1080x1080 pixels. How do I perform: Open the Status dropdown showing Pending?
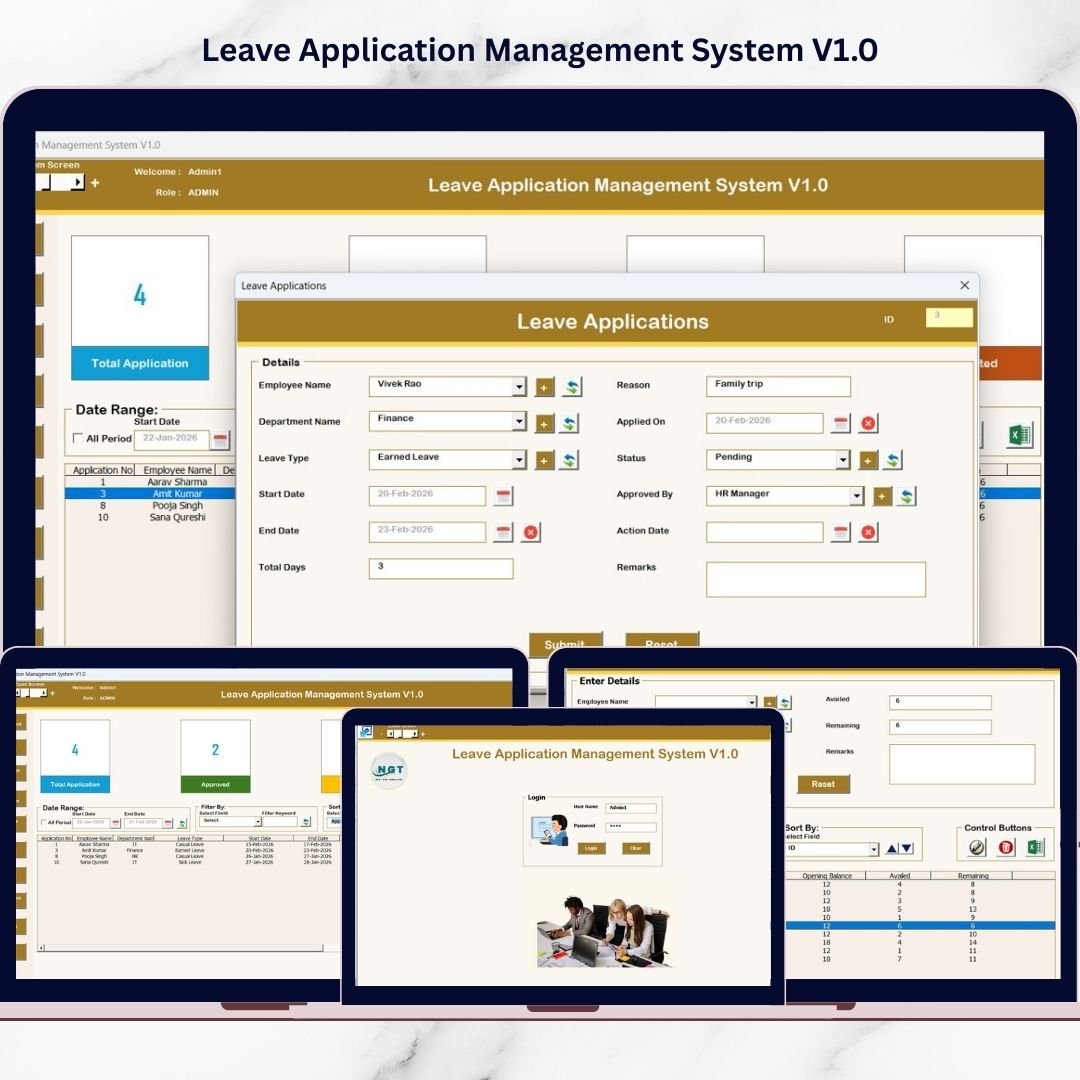coord(843,460)
